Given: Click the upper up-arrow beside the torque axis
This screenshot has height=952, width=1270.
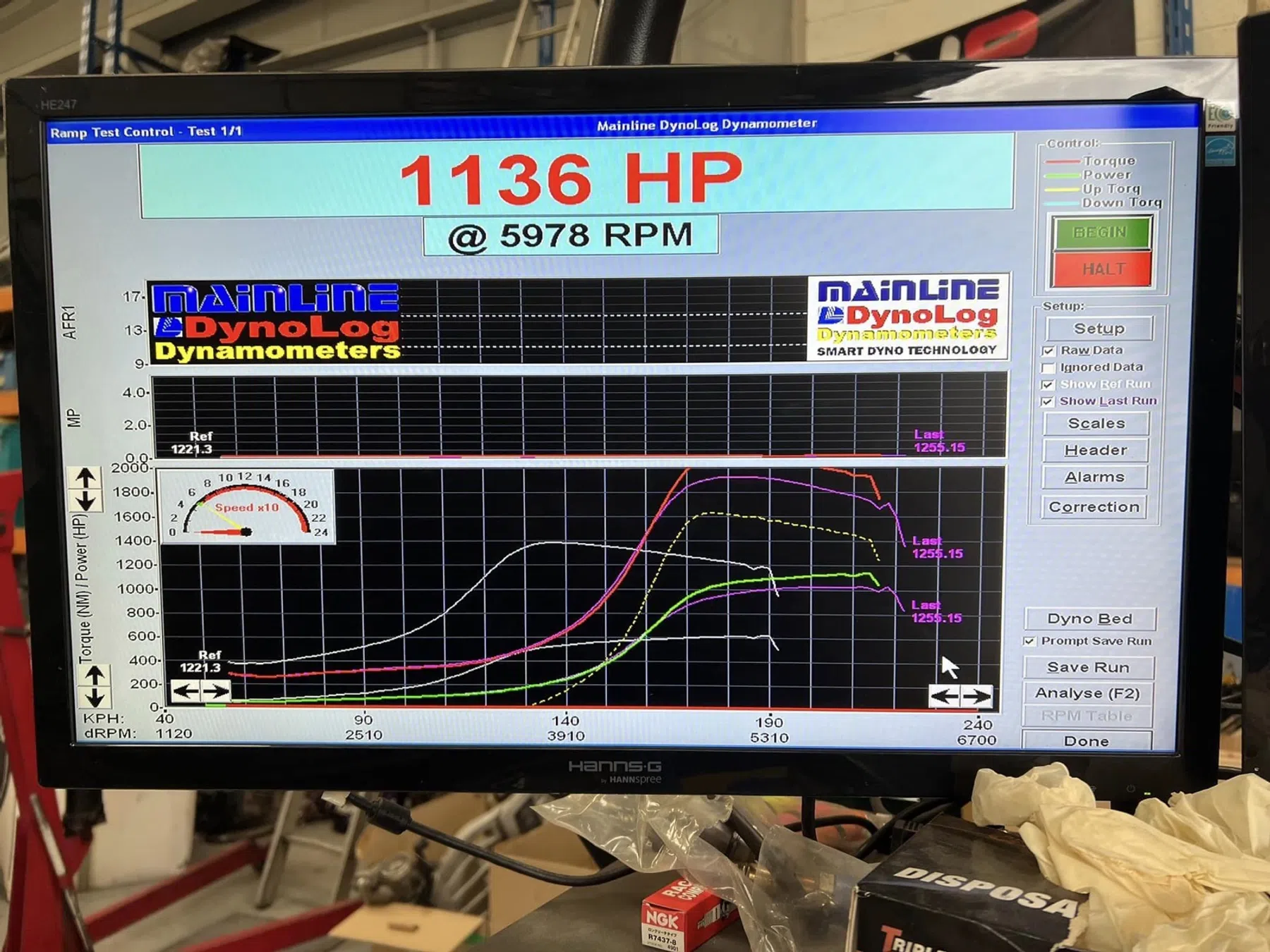Looking at the screenshot, I should (85, 478).
